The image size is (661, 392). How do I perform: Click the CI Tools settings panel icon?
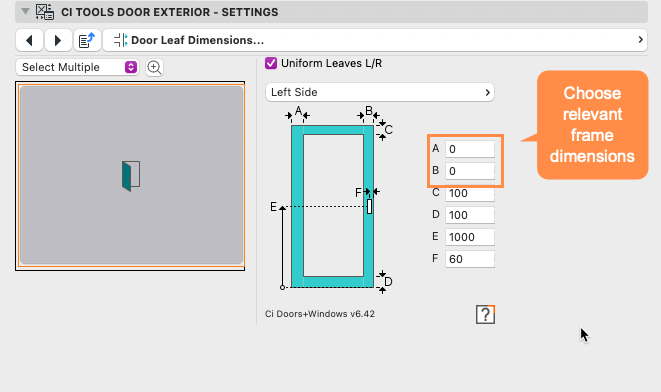pyautogui.click(x=45, y=12)
